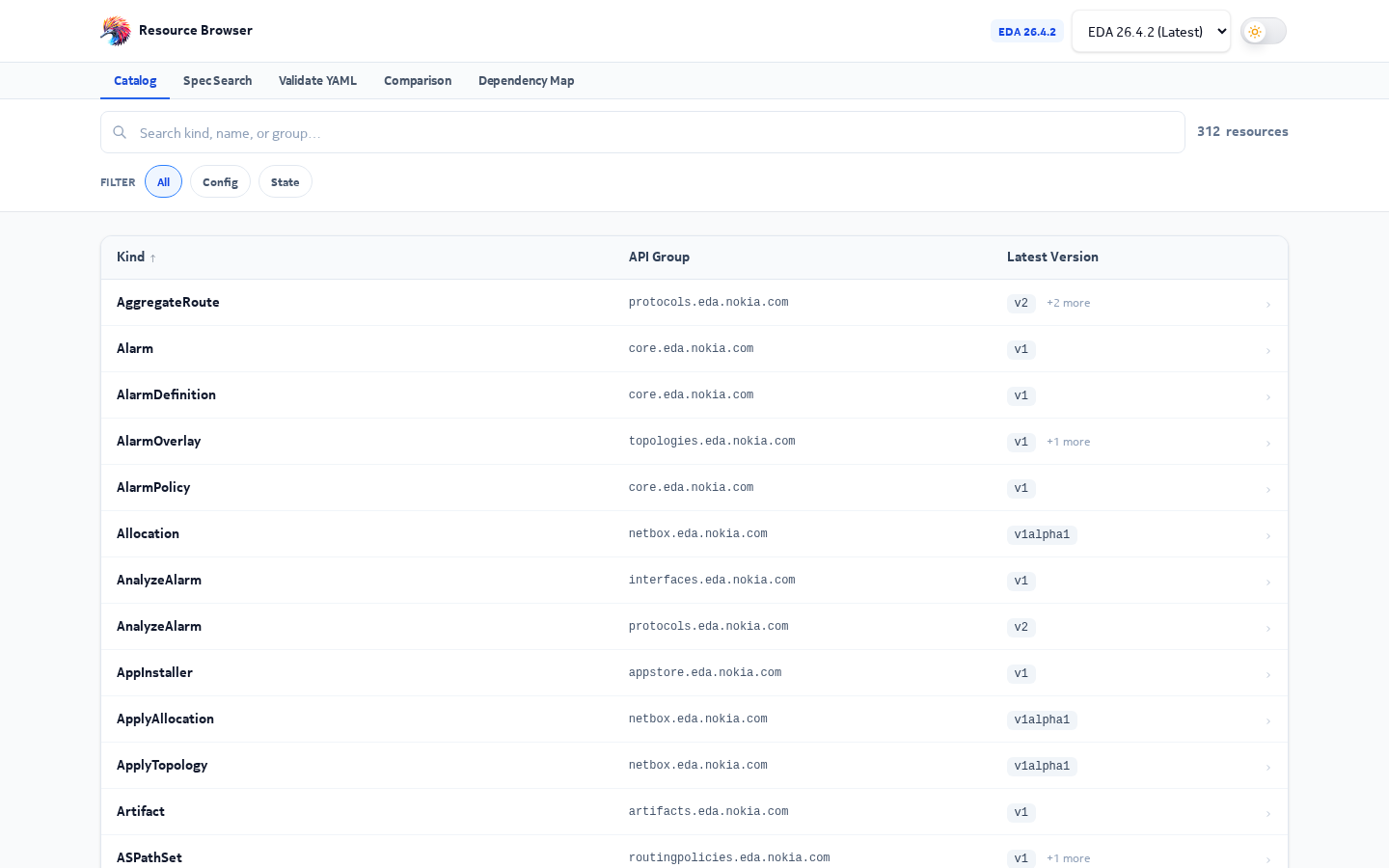Expand the AlarmDefinition row chevron
Image resolution: width=1389 pixels, height=868 pixels.
1268,396
